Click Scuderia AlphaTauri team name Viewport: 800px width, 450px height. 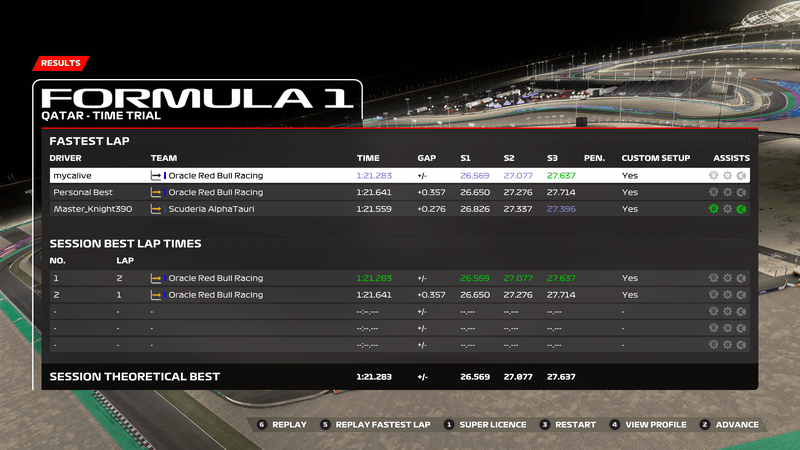tap(211, 209)
